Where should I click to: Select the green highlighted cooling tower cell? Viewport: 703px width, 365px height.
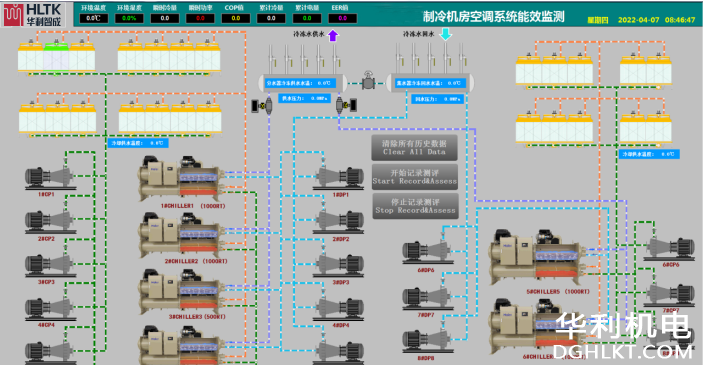coord(56,57)
